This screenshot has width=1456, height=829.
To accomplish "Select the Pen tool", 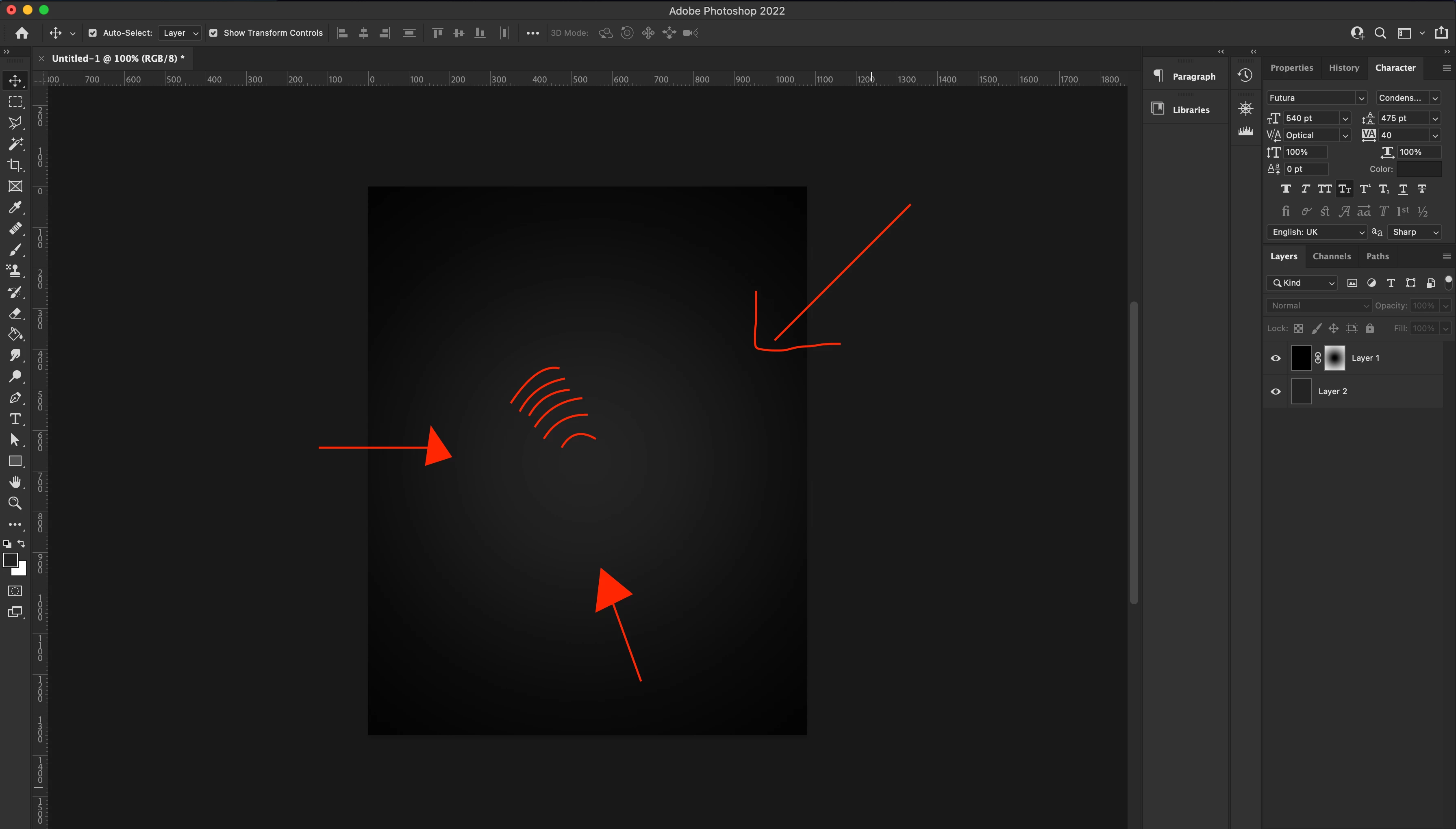I will coord(15,398).
